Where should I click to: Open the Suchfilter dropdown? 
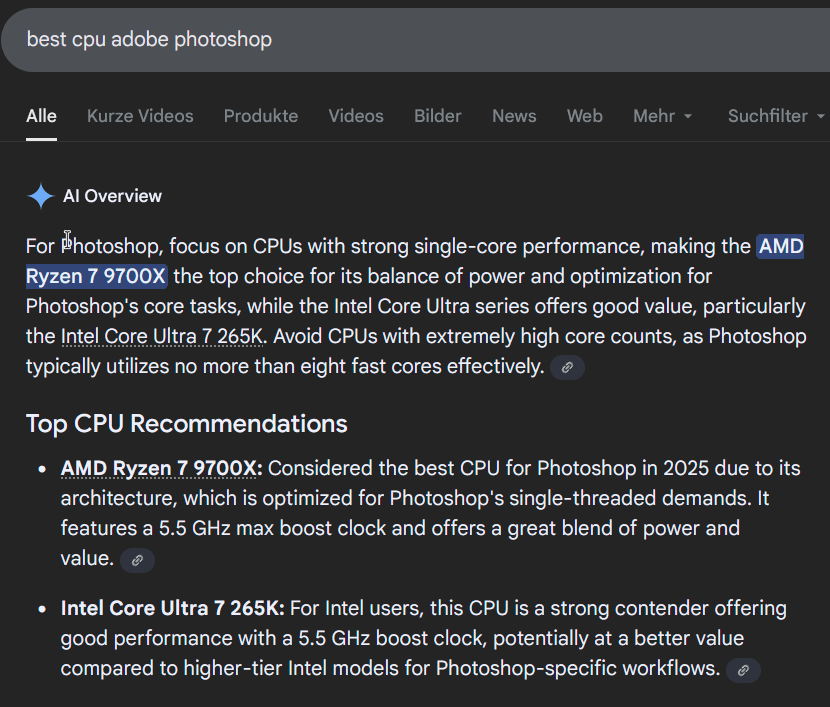(x=774, y=116)
